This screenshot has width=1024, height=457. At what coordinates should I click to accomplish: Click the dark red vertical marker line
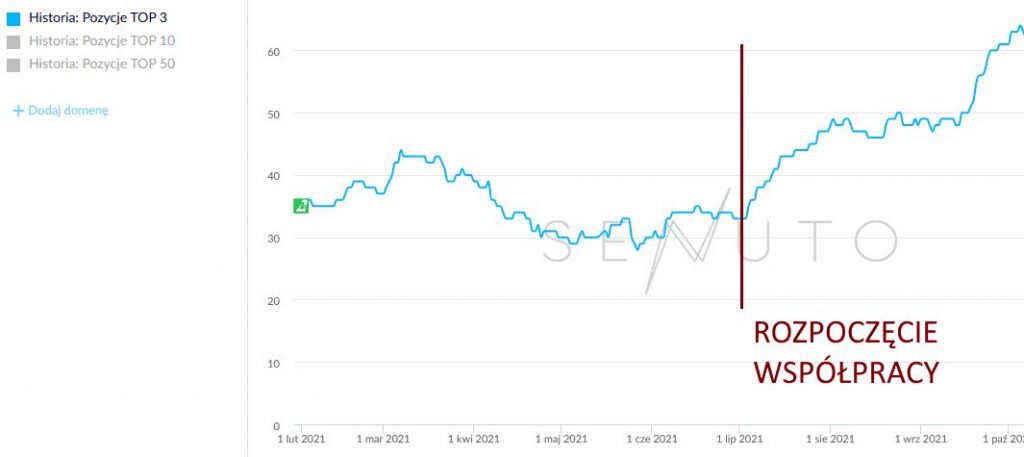741,176
